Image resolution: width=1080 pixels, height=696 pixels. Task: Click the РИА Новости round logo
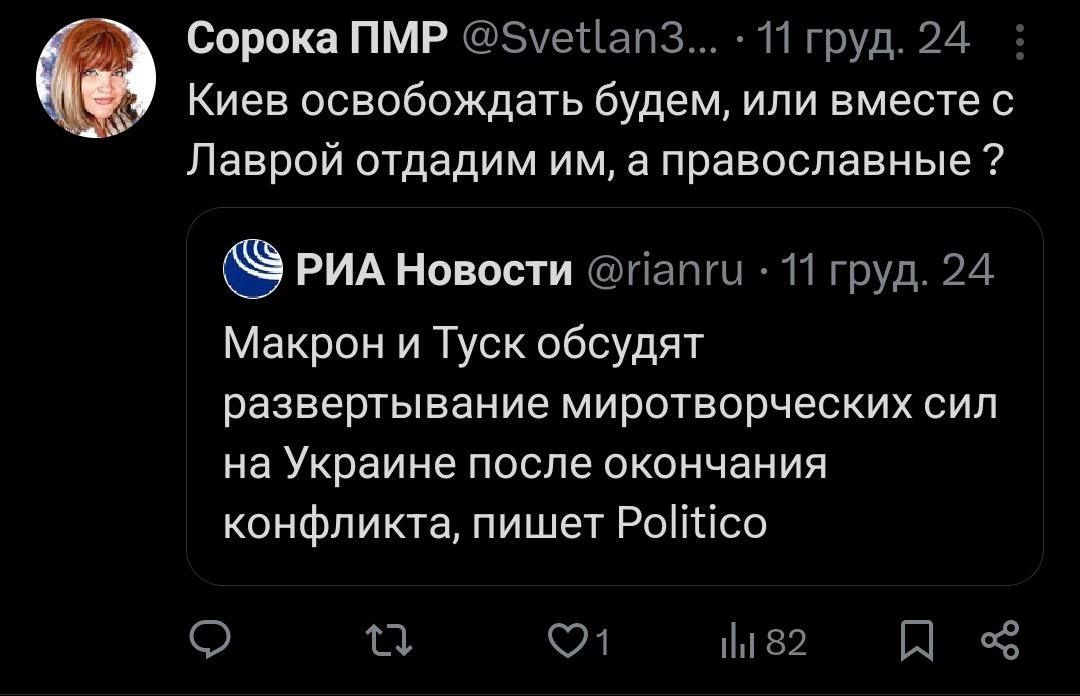pyautogui.click(x=253, y=269)
